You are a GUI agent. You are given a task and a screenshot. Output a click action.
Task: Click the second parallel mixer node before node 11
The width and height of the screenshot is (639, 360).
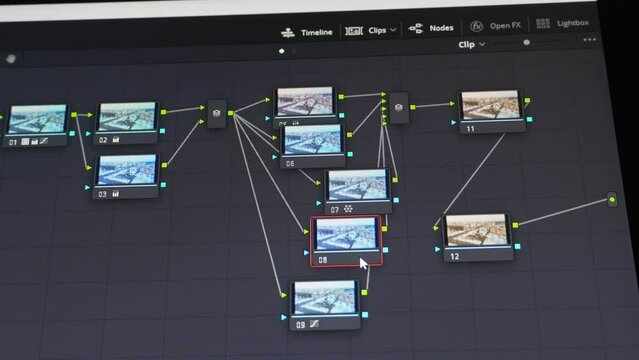click(x=399, y=108)
